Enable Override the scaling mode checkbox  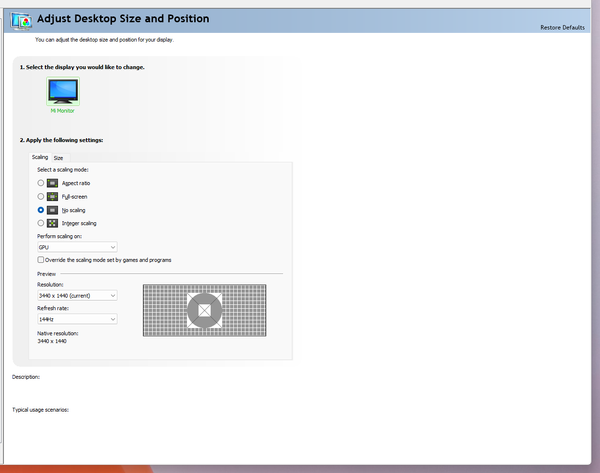click(40, 259)
